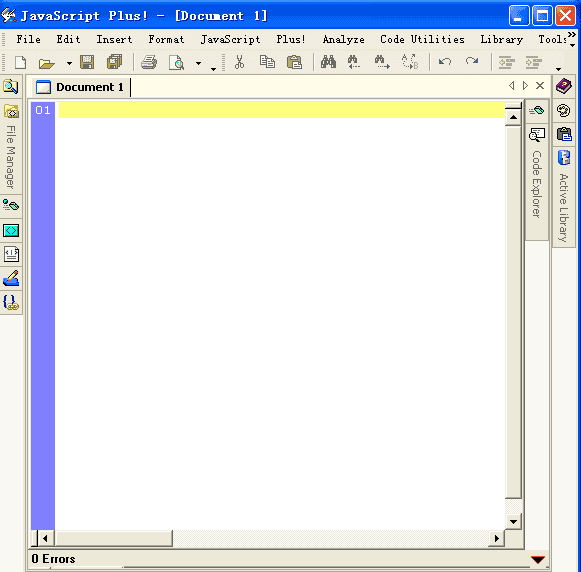Screen dimensions: 581x572
Task: Click the blue book Active Library icon
Action: point(564,158)
